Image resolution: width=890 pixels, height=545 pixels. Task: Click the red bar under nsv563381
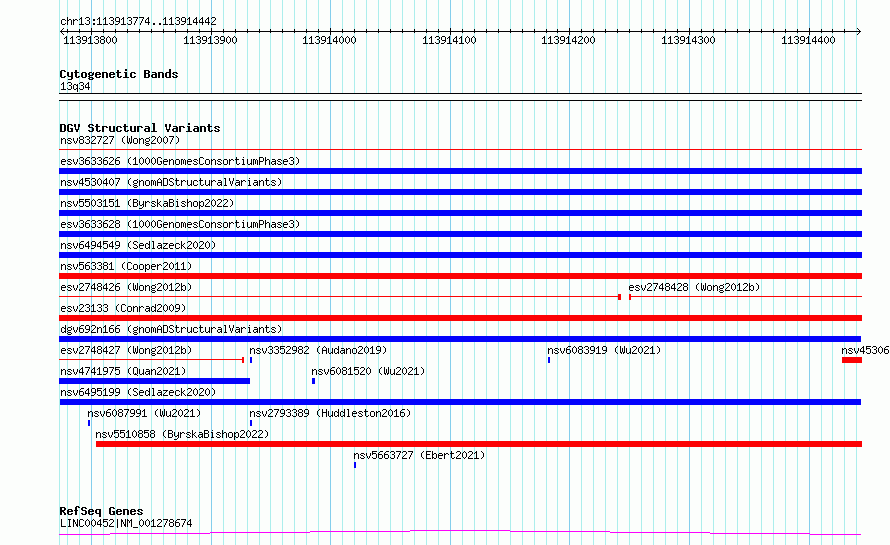[460, 276]
